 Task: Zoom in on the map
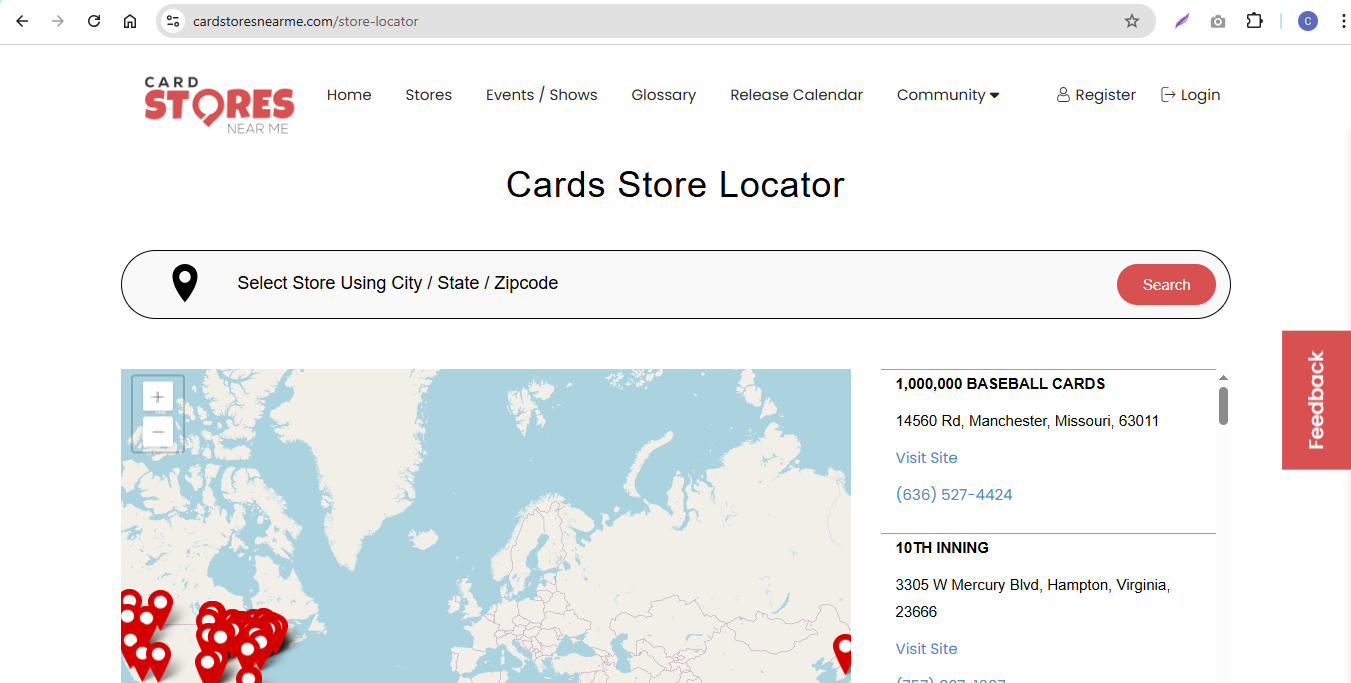pos(158,397)
